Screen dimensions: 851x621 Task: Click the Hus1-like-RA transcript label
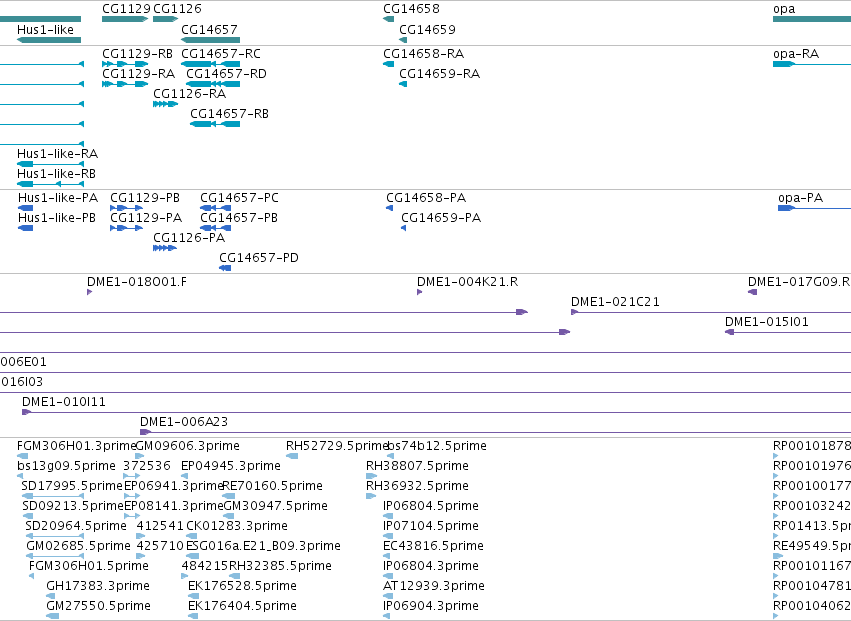(x=58, y=154)
